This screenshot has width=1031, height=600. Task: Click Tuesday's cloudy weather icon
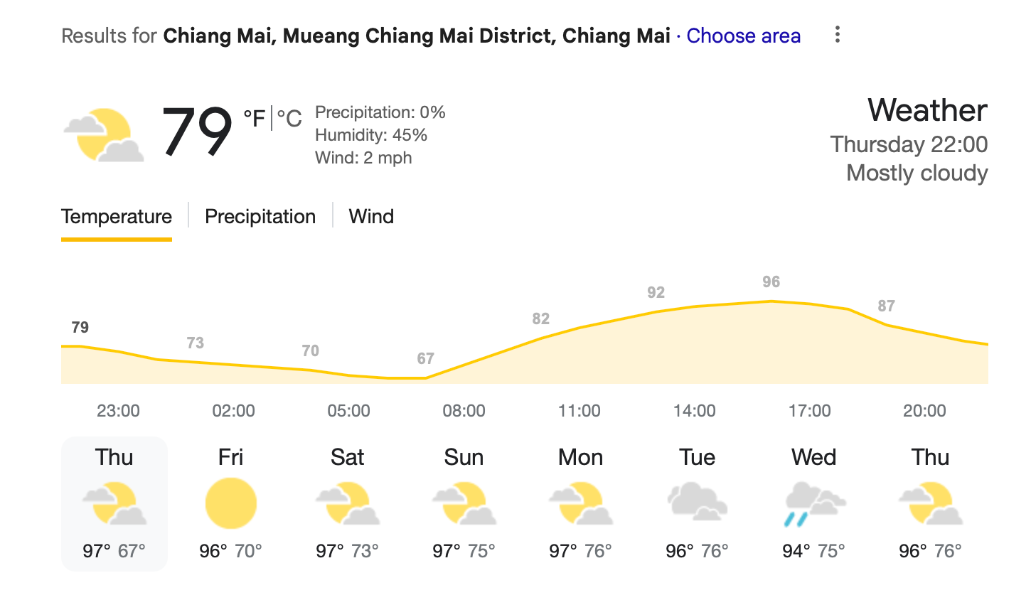(697, 502)
